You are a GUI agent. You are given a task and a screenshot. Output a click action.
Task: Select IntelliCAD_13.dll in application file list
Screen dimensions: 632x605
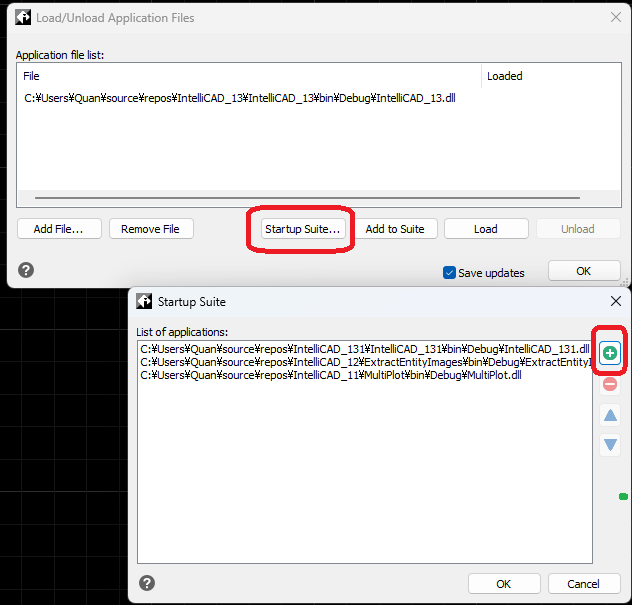coord(240,98)
